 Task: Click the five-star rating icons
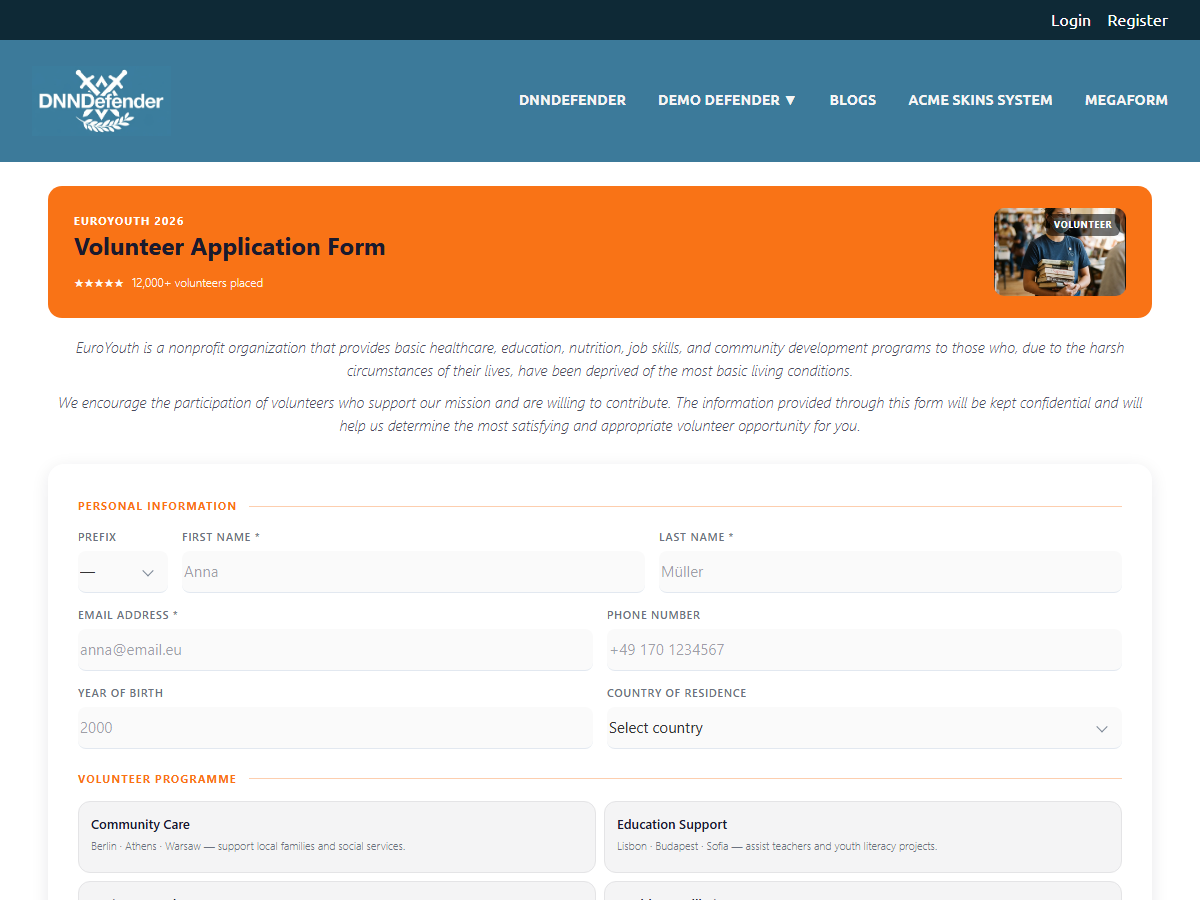tap(99, 283)
